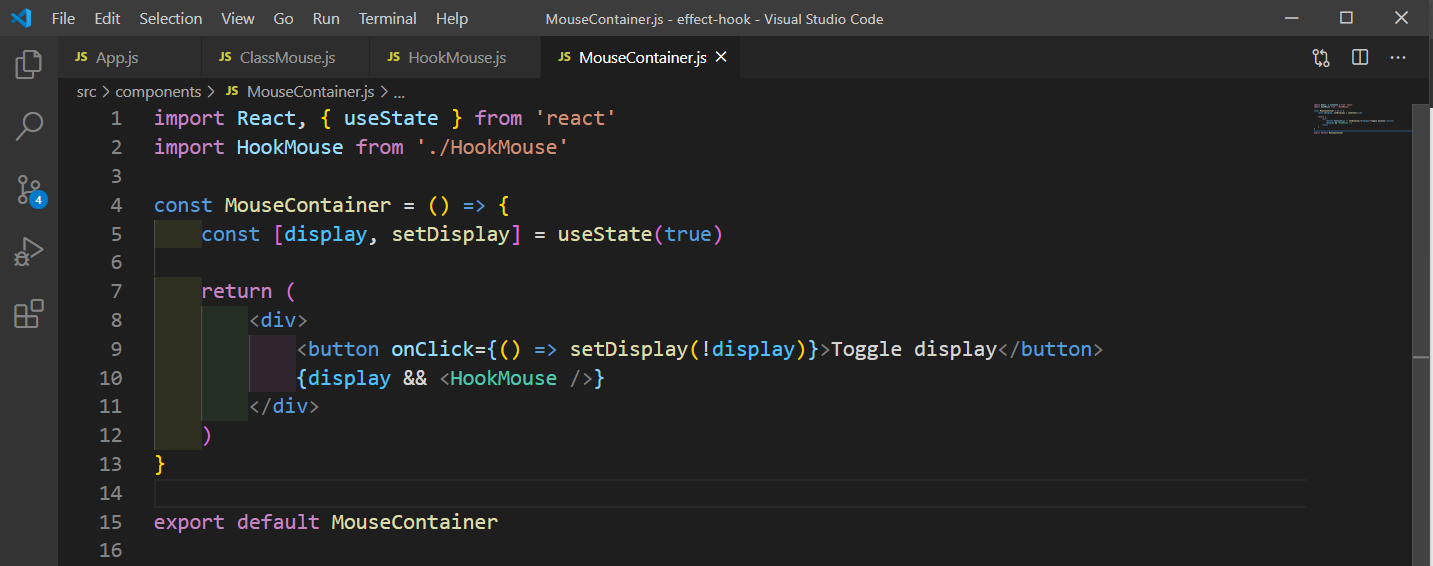This screenshot has width=1433, height=566.
Task: Open the File menu
Action: (x=63, y=19)
